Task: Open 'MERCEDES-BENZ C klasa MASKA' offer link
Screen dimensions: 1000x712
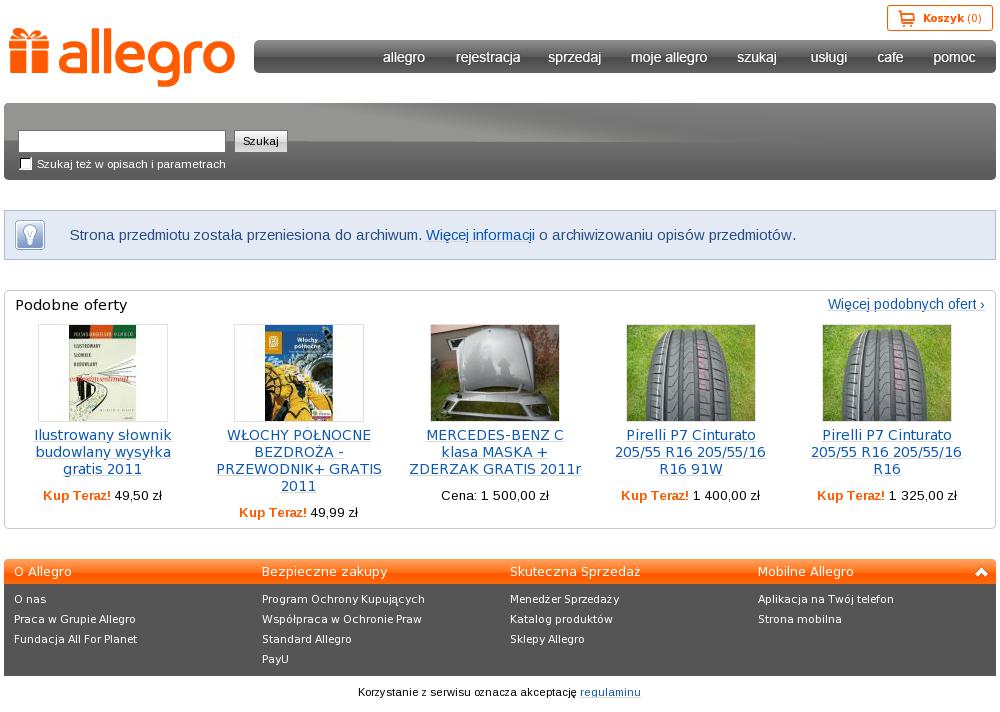Action: [495, 452]
